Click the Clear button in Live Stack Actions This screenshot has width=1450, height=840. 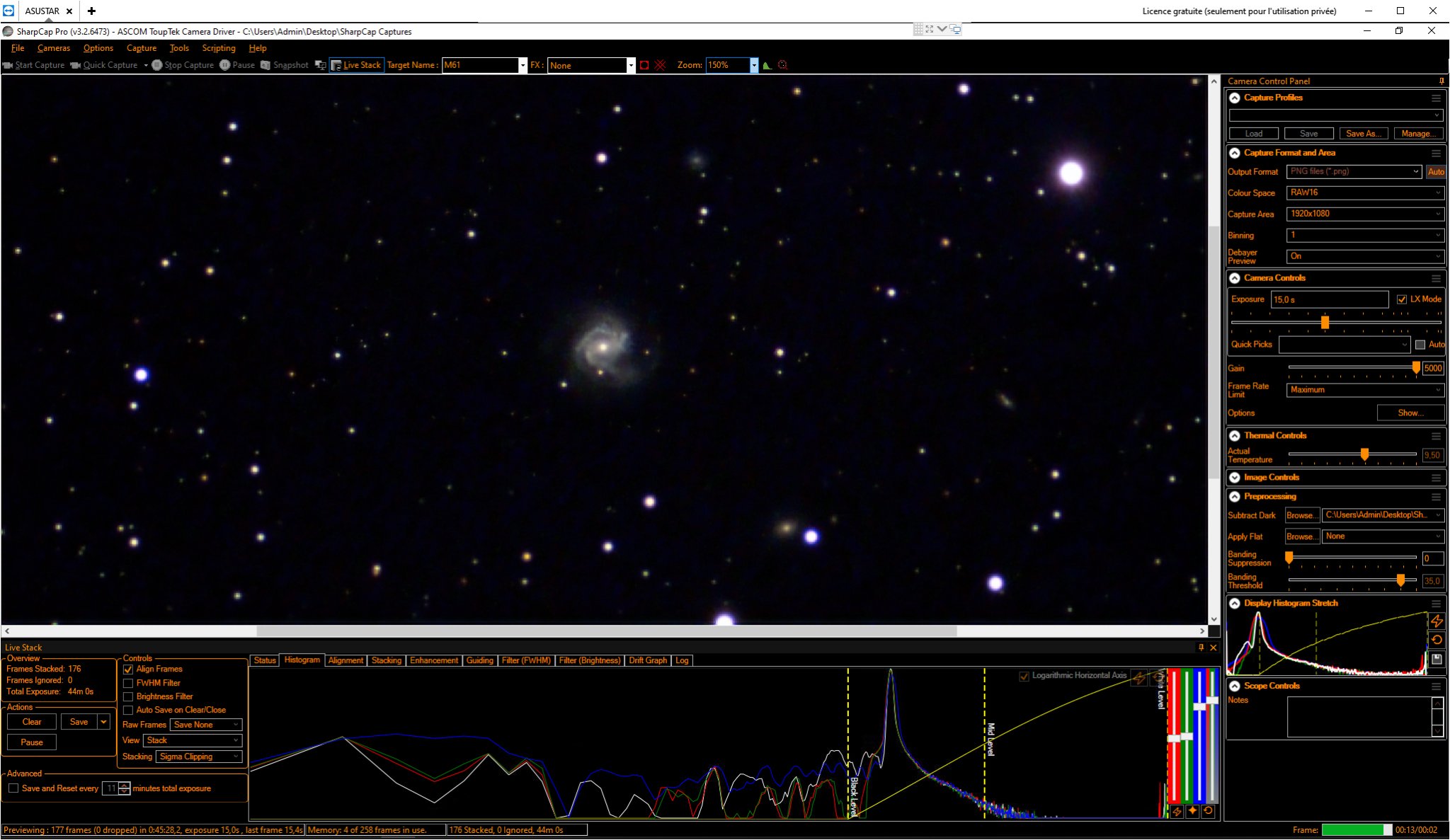coord(32,722)
